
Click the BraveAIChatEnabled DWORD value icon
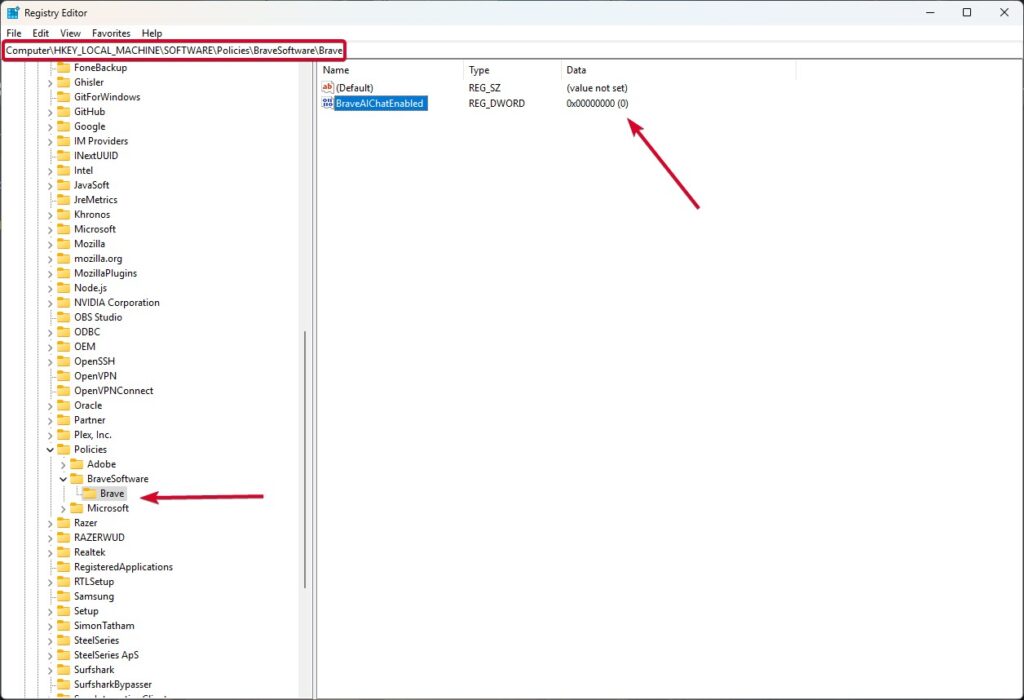(327, 103)
